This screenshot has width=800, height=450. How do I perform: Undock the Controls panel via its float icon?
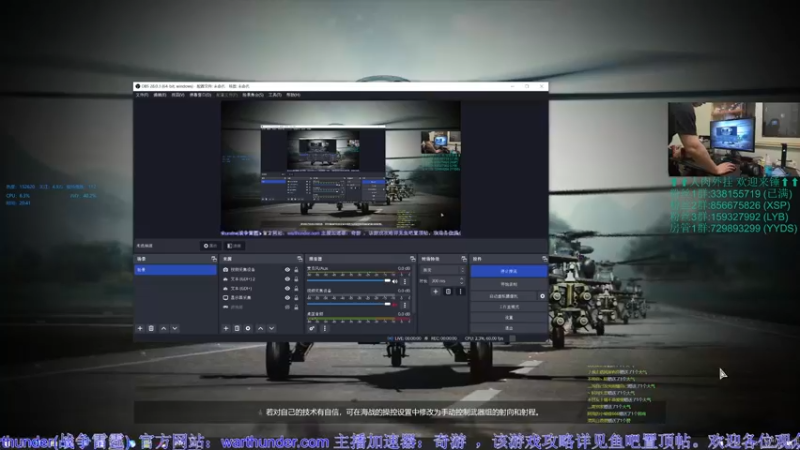(x=544, y=259)
